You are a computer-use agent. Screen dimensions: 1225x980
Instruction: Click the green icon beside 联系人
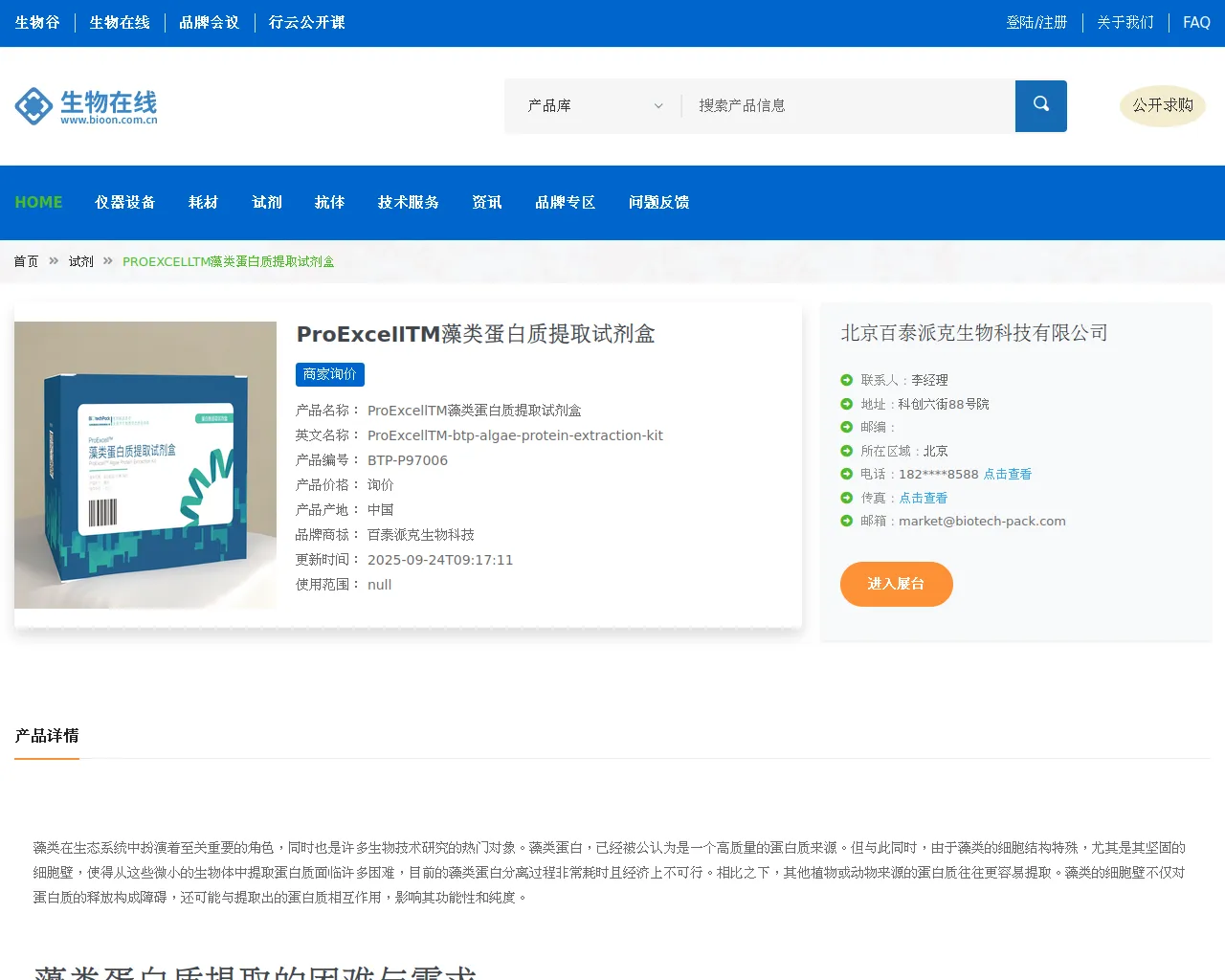[846, 381]
